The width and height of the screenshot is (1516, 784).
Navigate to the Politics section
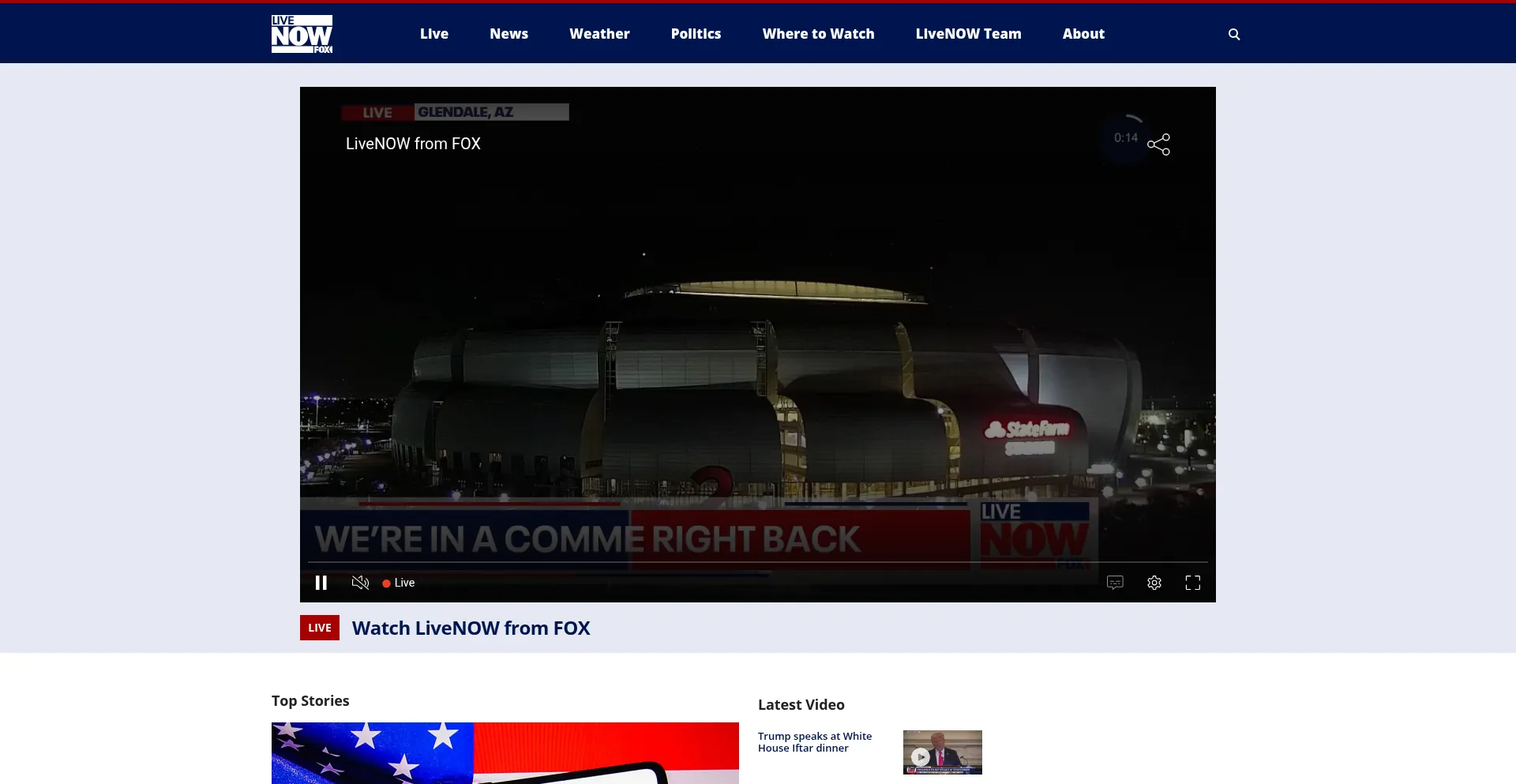tap(696, 34)
